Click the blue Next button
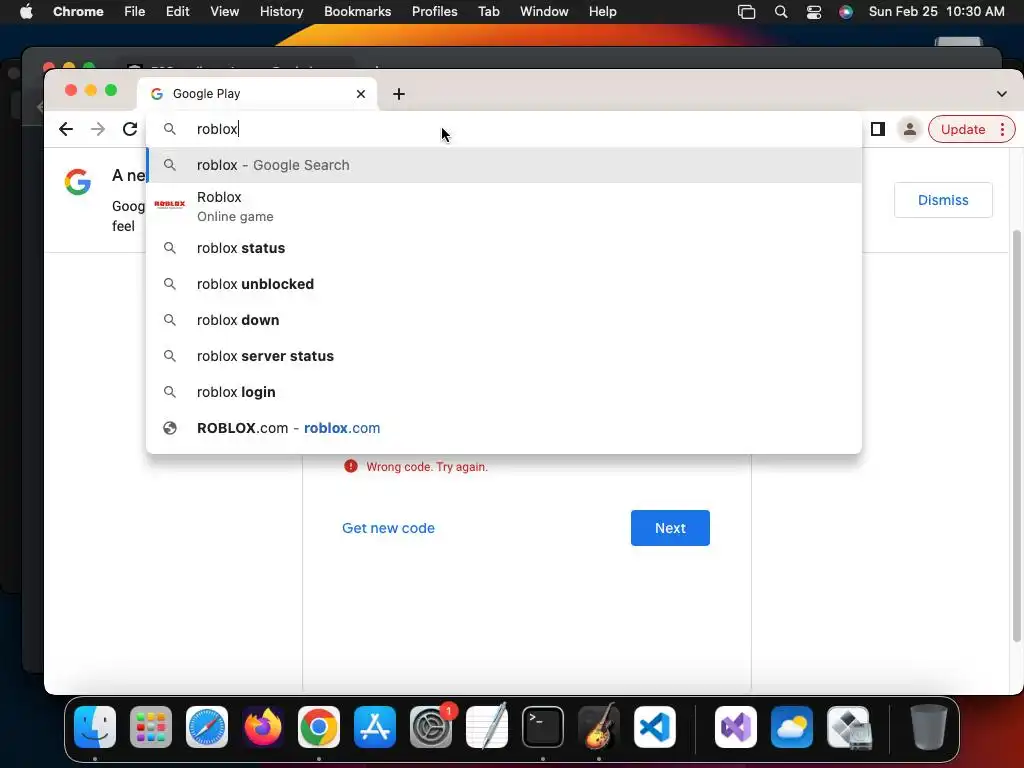Viewport: 1024px width, 768px height. click(x=670, y=528)
